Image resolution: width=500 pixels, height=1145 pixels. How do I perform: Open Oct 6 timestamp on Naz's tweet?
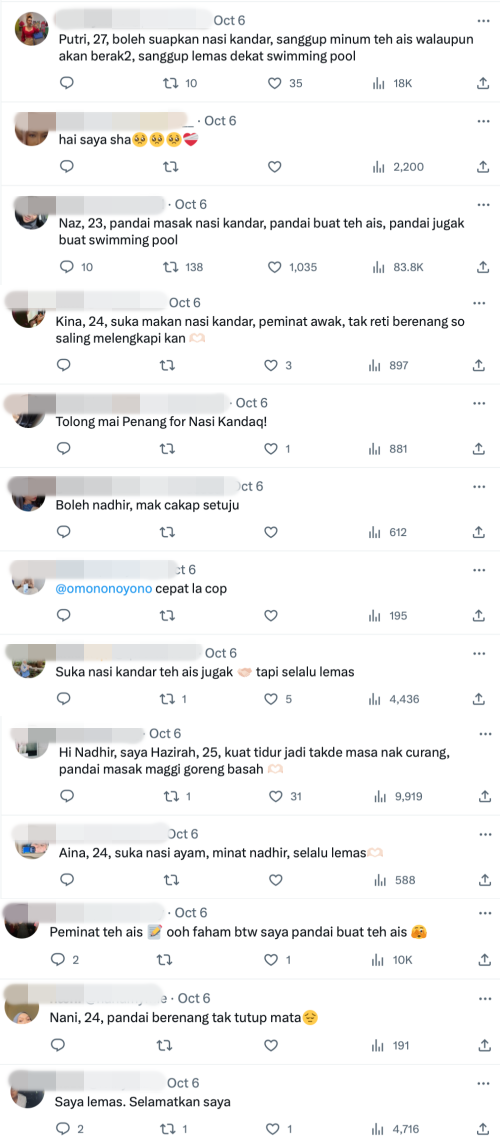tap(191, 204)
